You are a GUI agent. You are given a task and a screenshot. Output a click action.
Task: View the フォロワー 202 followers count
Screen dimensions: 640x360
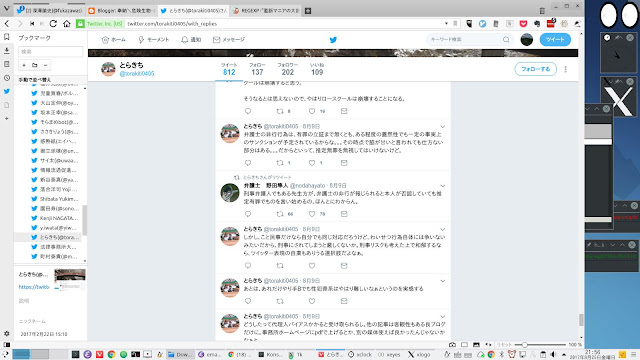pos(288,69)
